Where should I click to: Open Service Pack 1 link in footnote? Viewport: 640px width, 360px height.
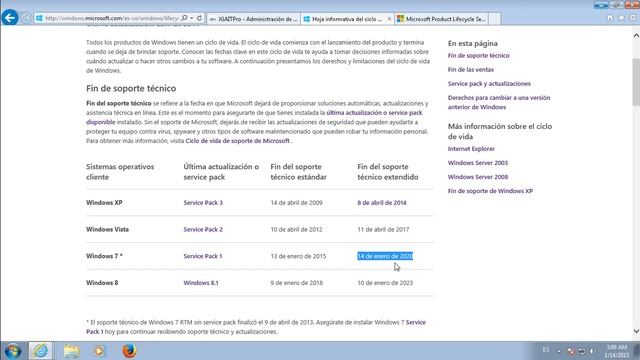coord(416,322)
